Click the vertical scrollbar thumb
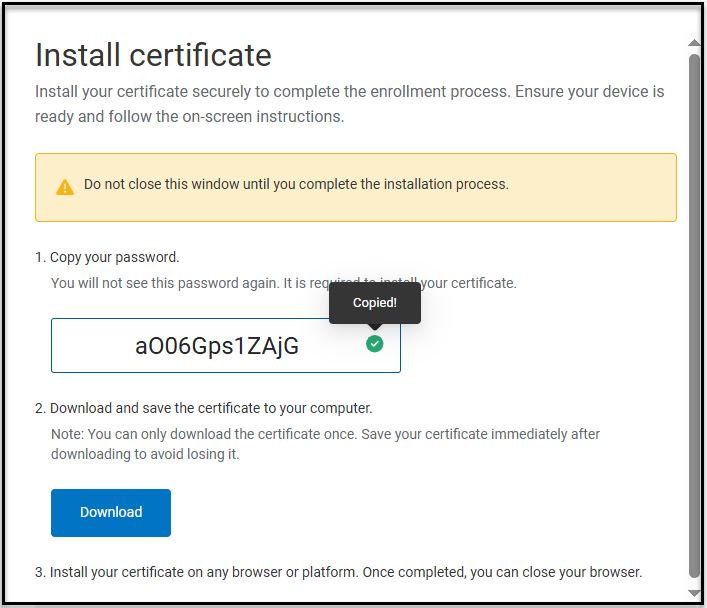Image resolution: width=707 pixels, height=608 pixels. click(694, 300)
